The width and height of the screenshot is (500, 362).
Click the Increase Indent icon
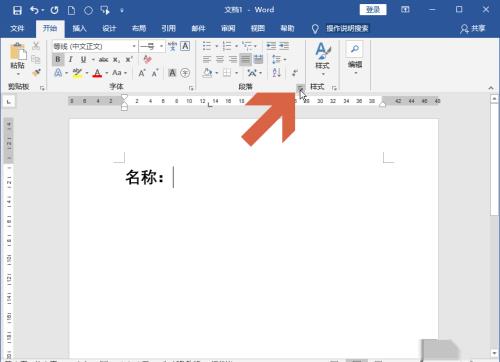(284, 46)
